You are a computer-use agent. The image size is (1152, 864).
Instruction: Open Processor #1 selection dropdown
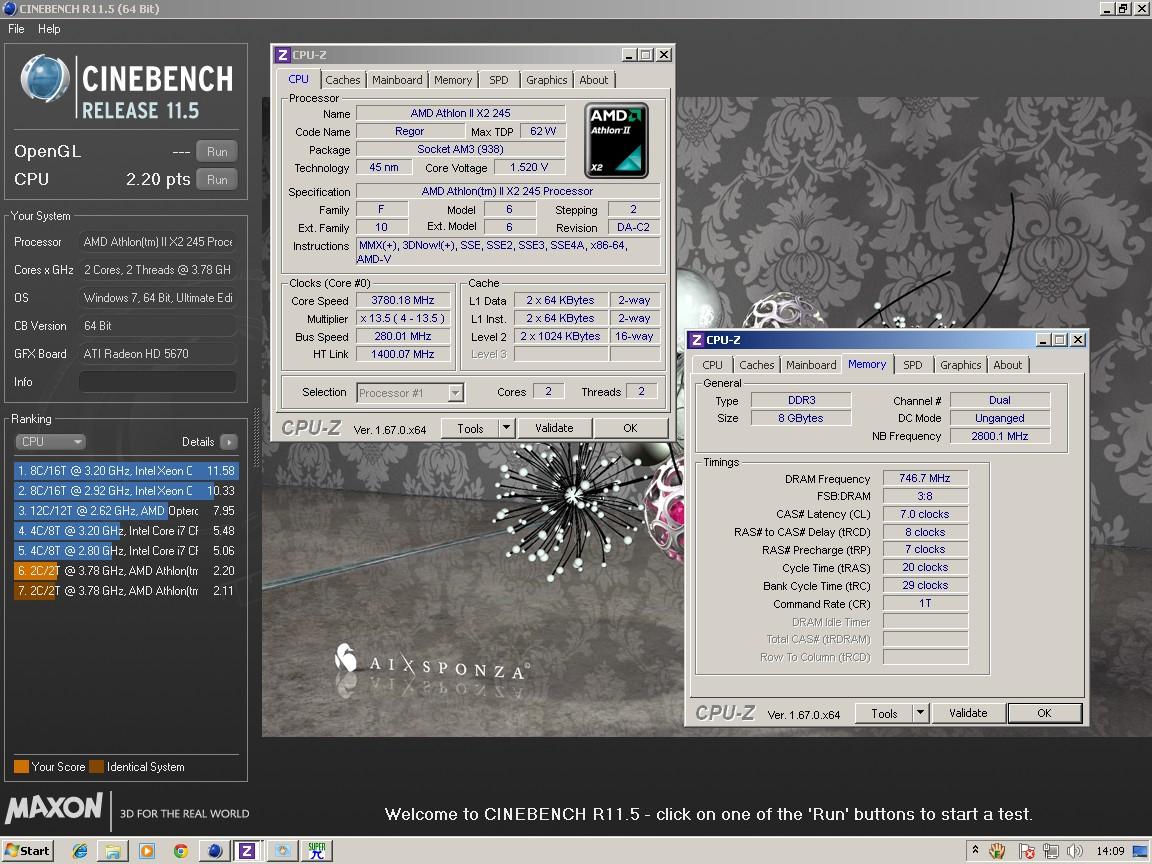410,392
